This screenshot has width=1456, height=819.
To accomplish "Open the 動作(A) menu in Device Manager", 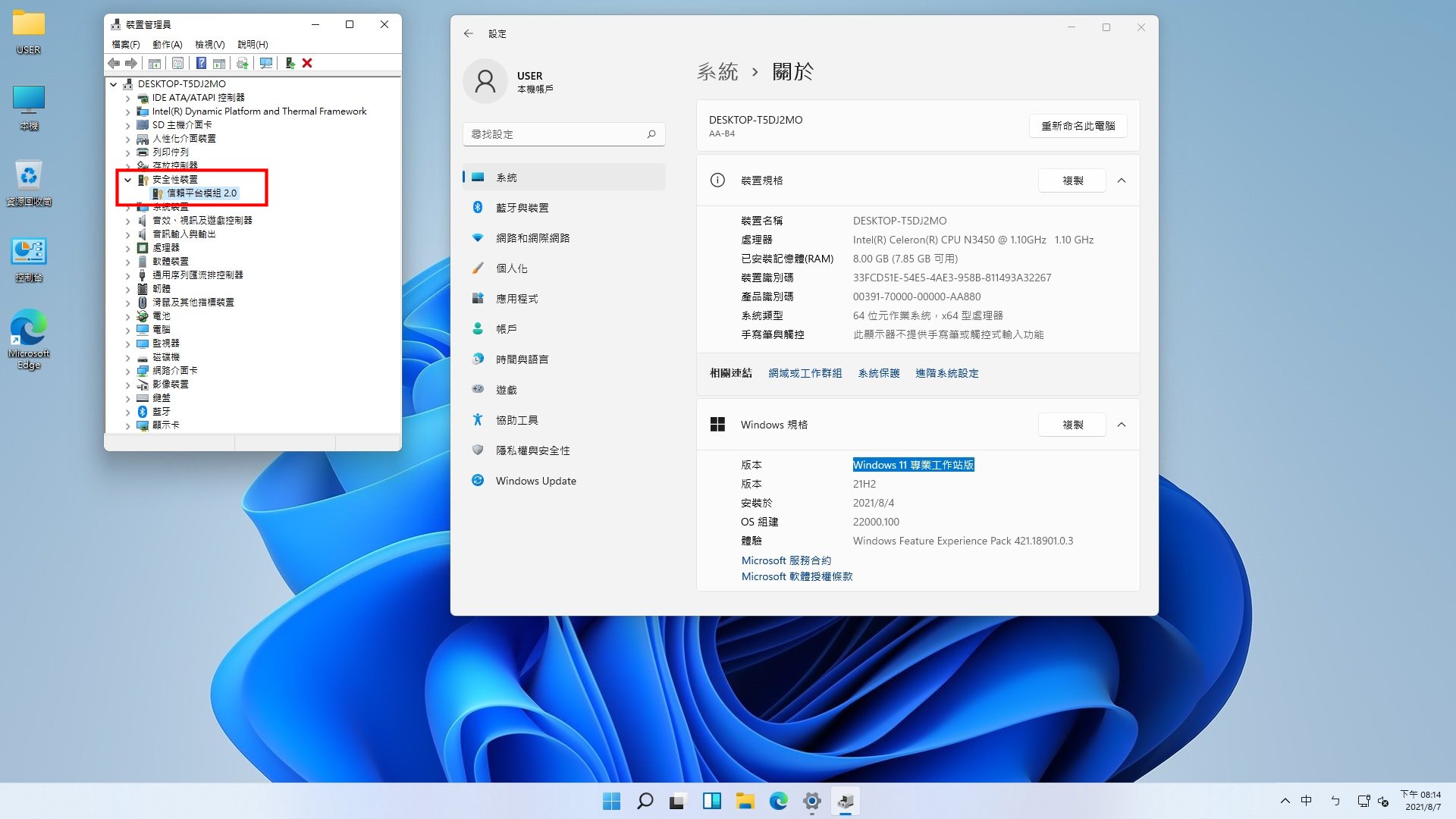I will coord(167,44).
